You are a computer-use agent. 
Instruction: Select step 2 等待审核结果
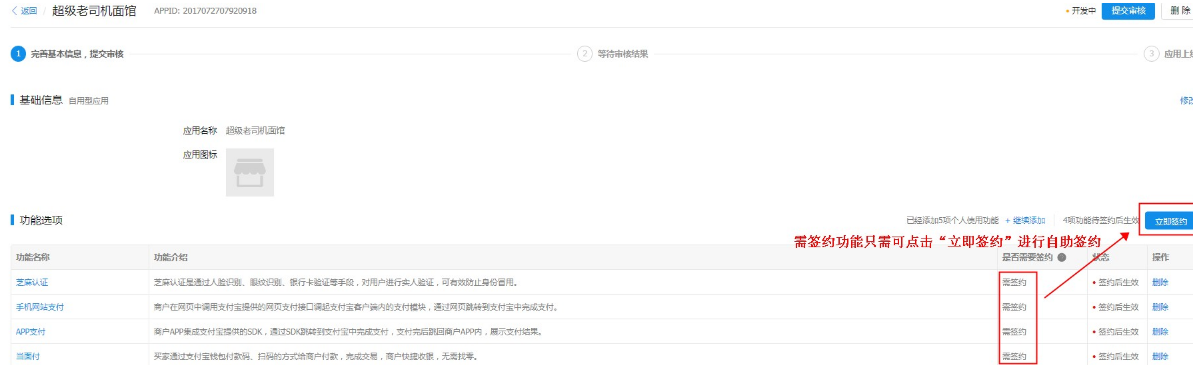[x=612, y=54]
